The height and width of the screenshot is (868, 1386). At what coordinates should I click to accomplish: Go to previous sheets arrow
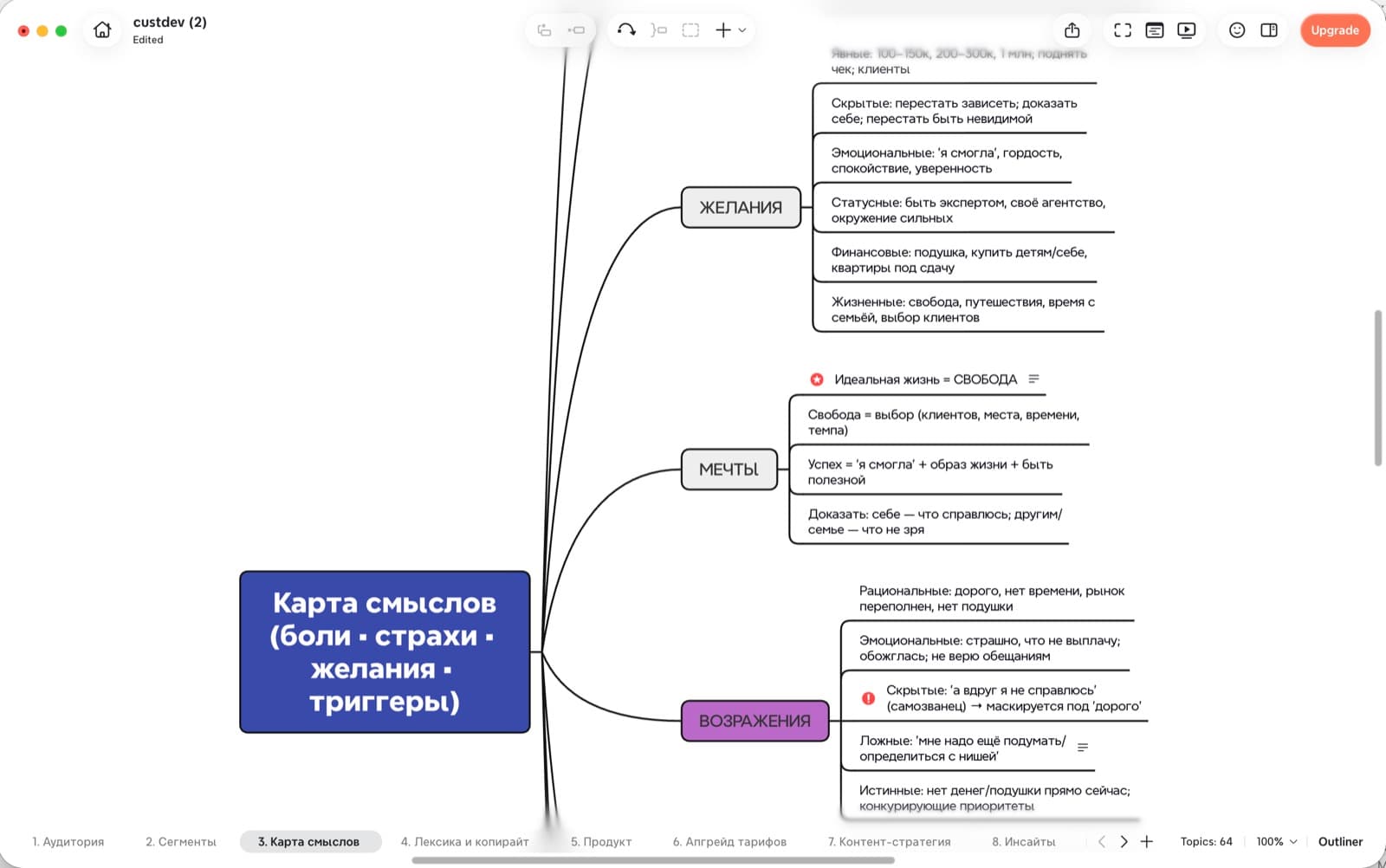(x=1102, y=841)
